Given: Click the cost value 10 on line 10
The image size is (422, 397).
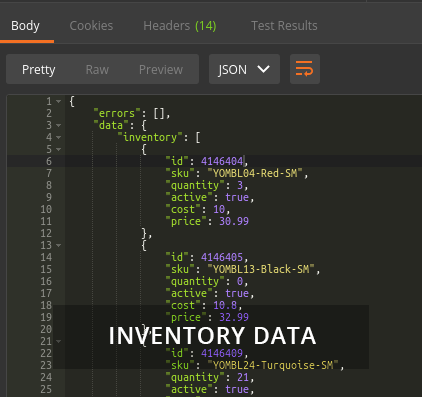Looking at the screenshot, I should (x=219, y=209).
